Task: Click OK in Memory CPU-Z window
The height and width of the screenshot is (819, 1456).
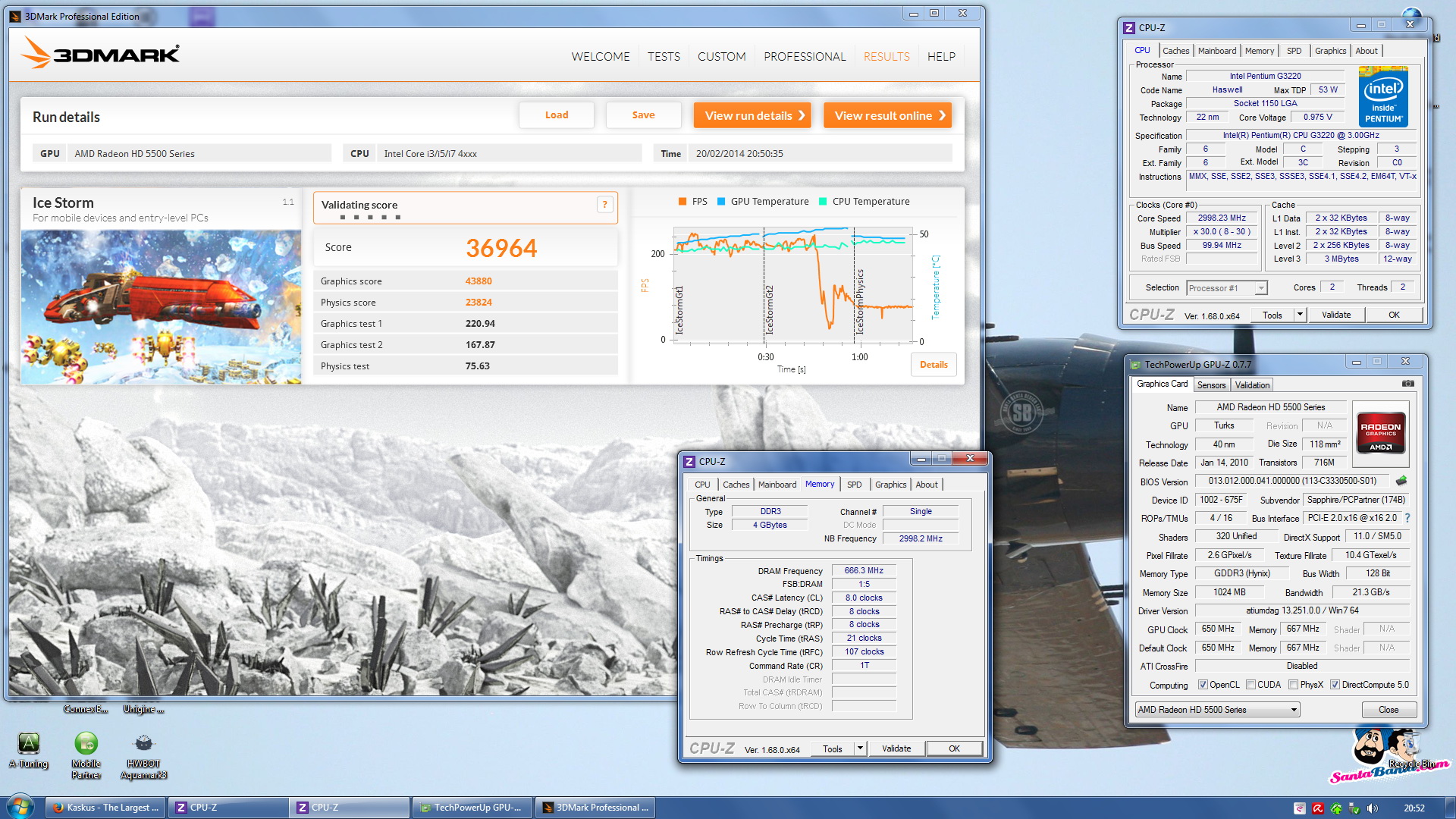Action: tap(954, 748)
